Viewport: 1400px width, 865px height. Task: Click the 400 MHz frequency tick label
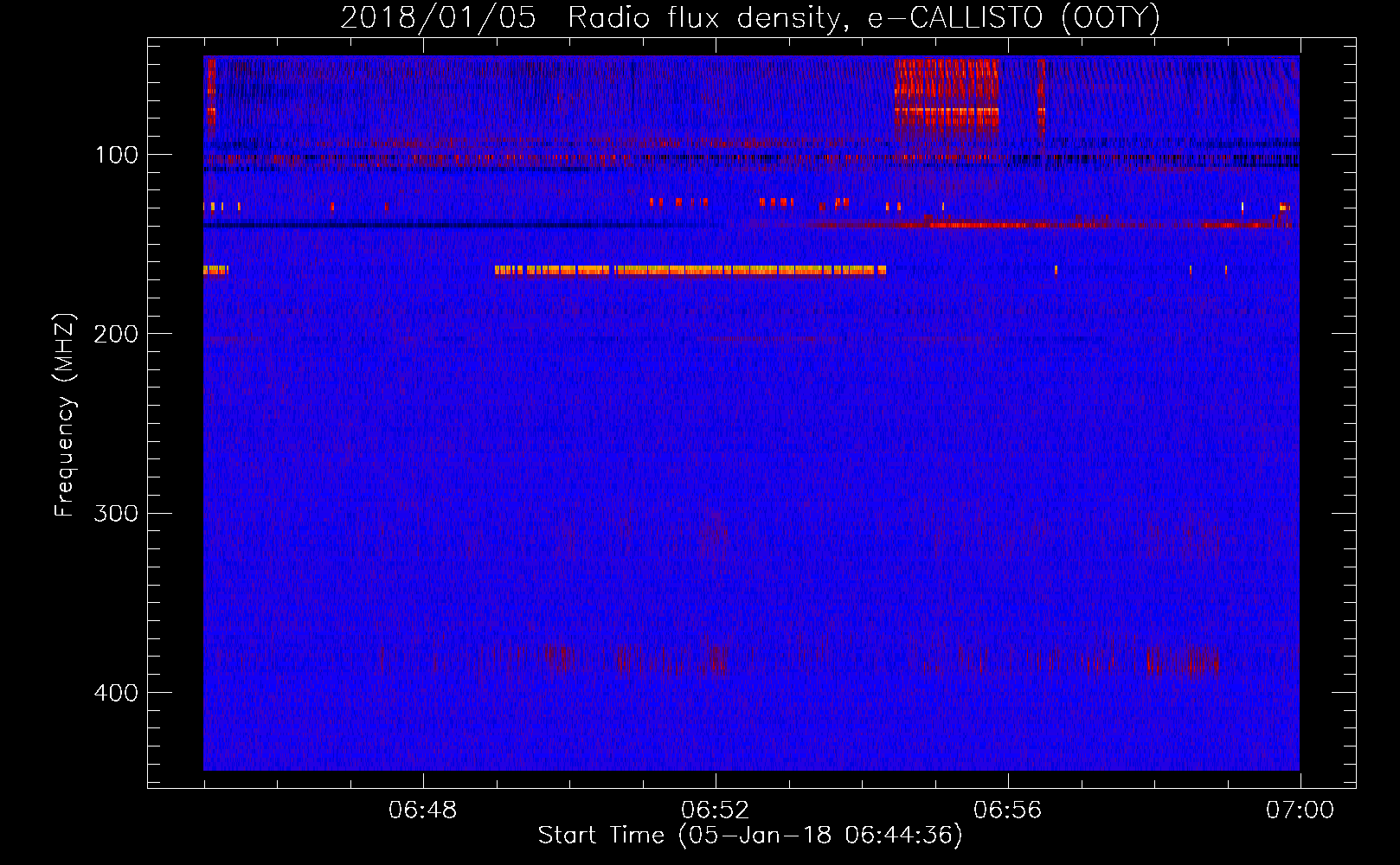click(116, 693)
